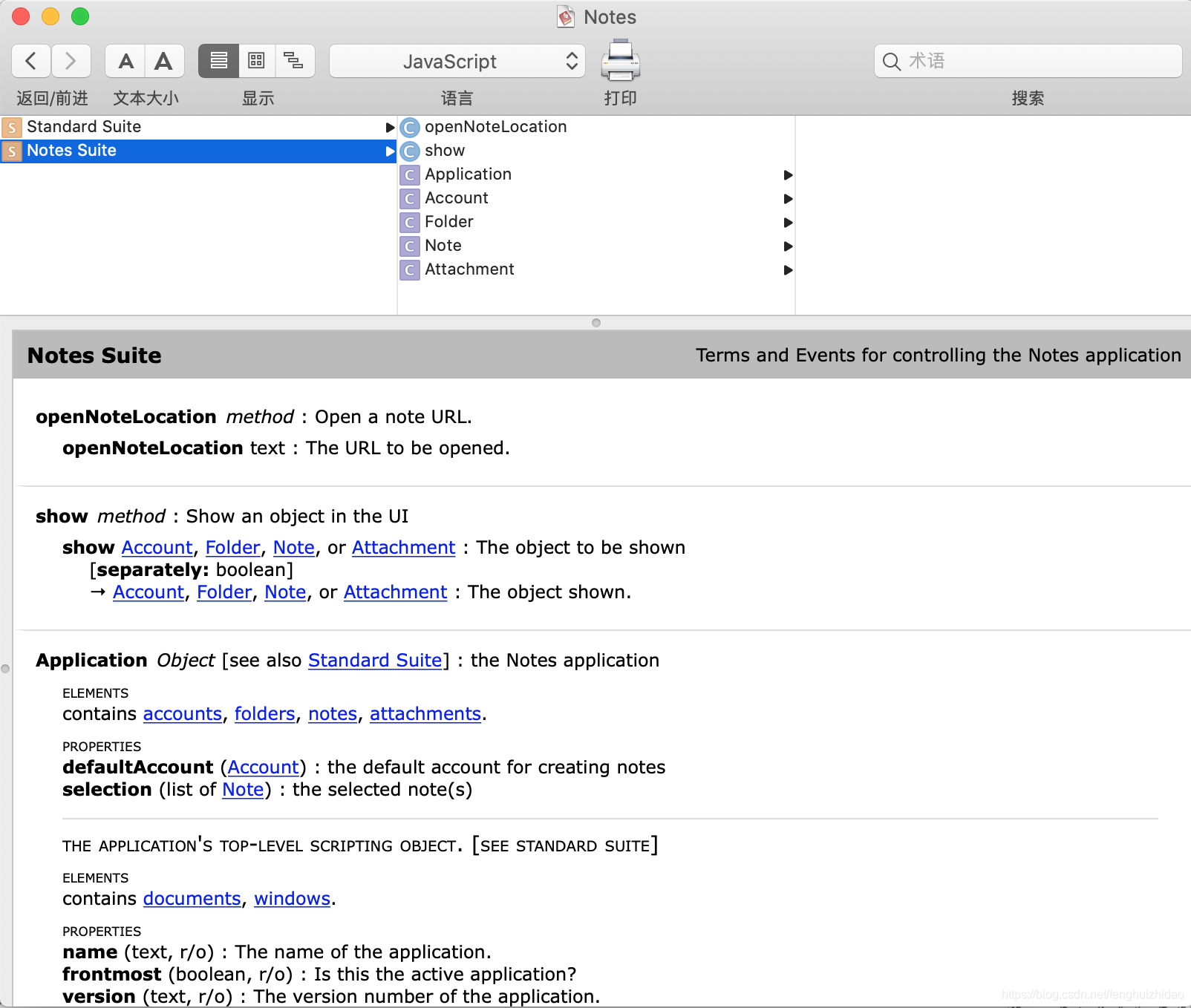This screenshot has height=1008, width=1191.
Task: Switch to the grid display view
Action: [256, 61]
